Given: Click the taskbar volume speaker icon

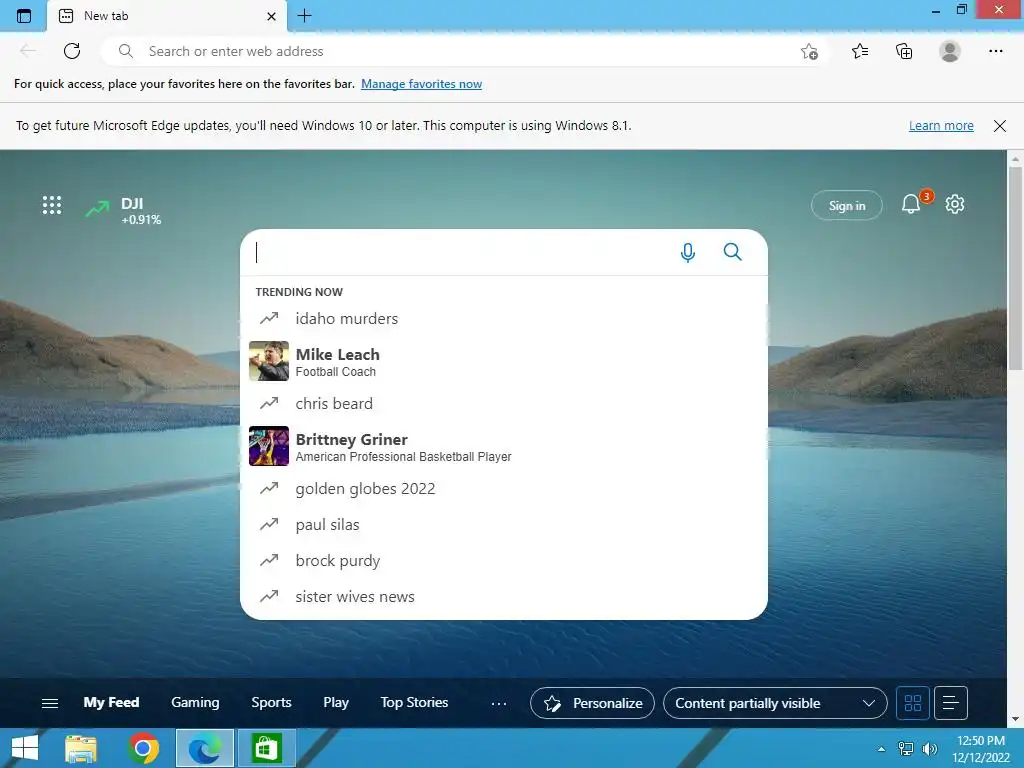Looking at the screenshot, I should coord(929,748).
